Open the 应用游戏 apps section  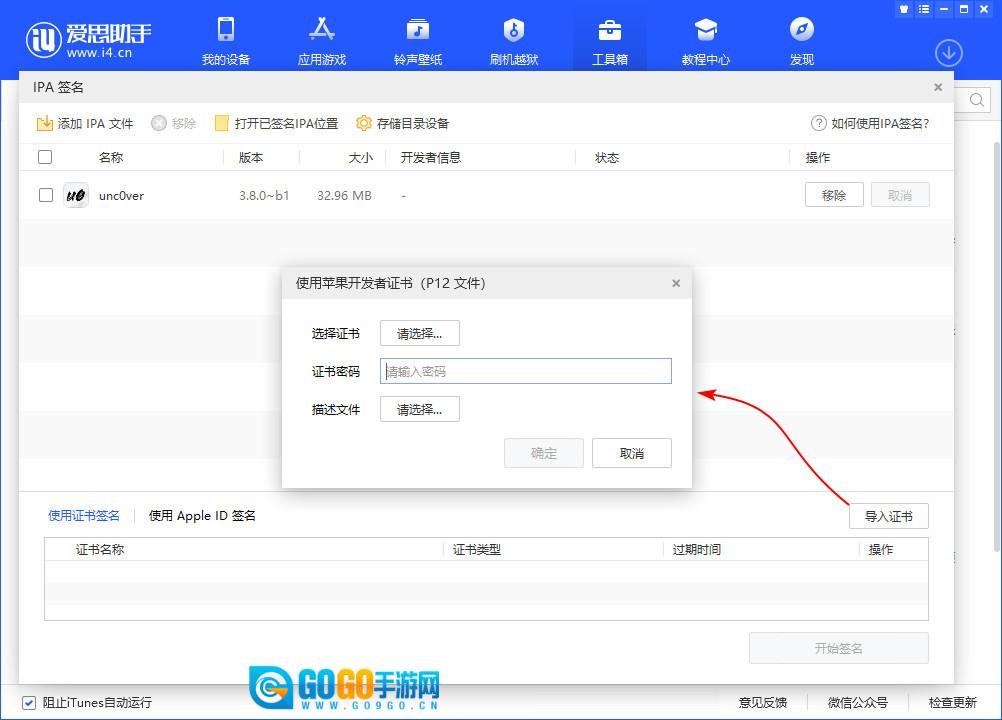pyautogui.click(x=322, y=30)
